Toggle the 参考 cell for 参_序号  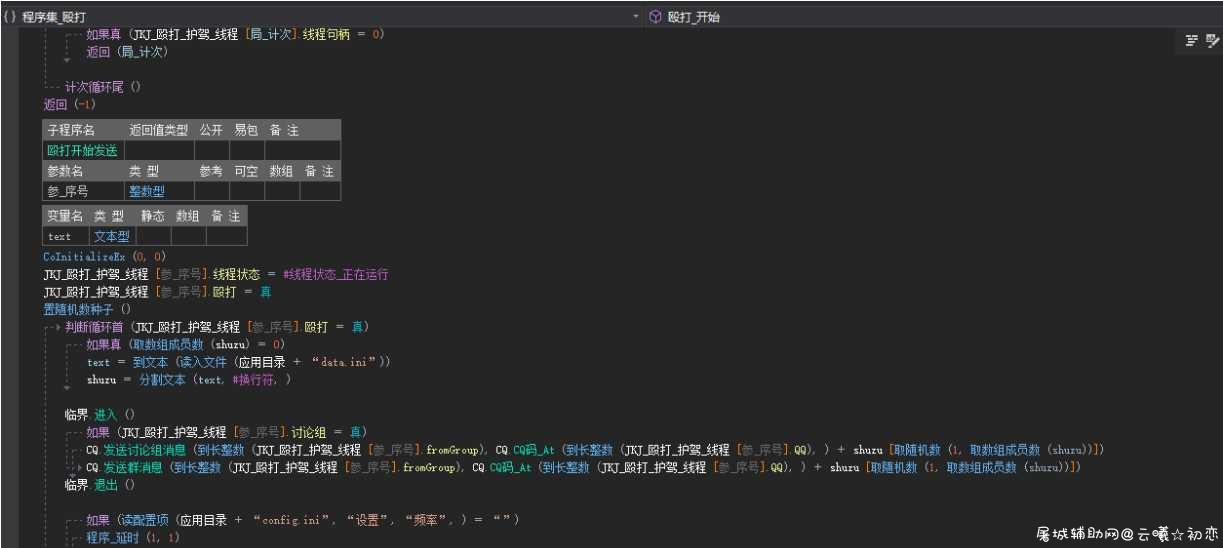211,191
